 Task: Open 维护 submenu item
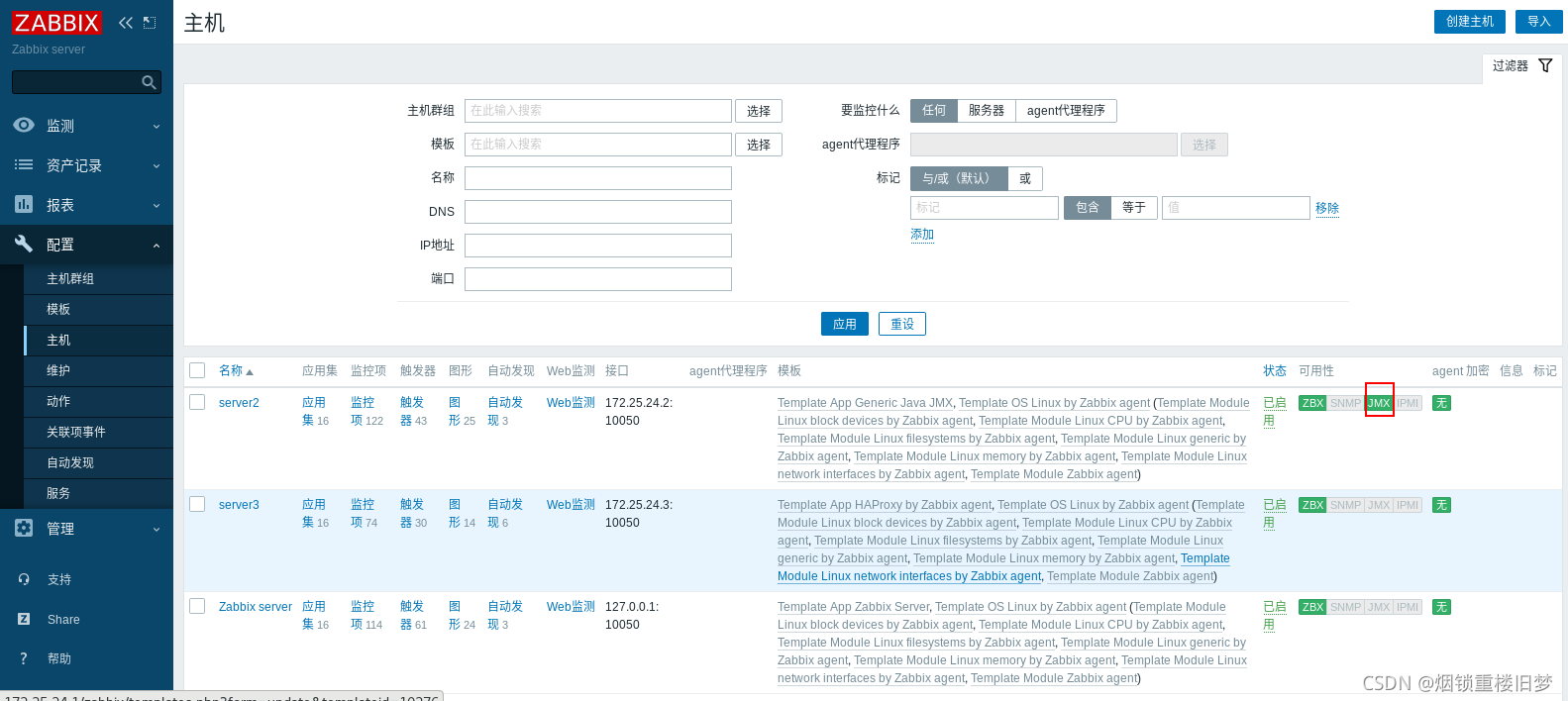pos(98,370)
